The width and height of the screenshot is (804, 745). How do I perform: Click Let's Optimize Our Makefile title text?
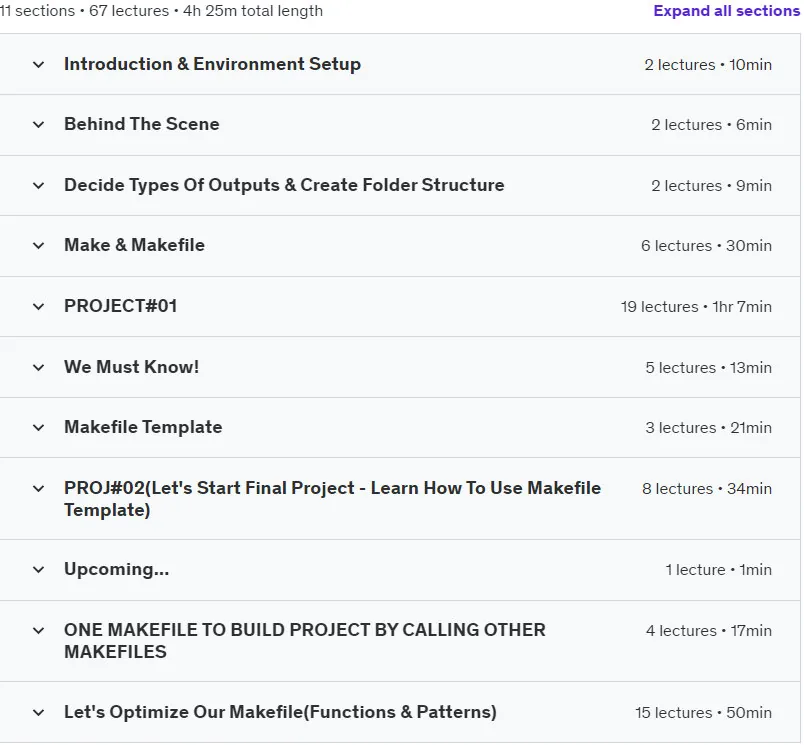(280, 712)
